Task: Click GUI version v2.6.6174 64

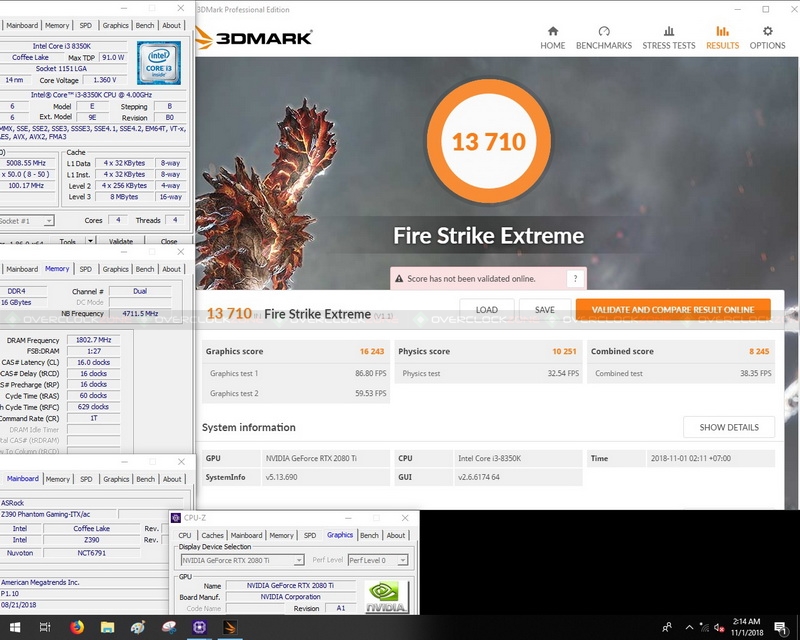Action: pos(479,478)
